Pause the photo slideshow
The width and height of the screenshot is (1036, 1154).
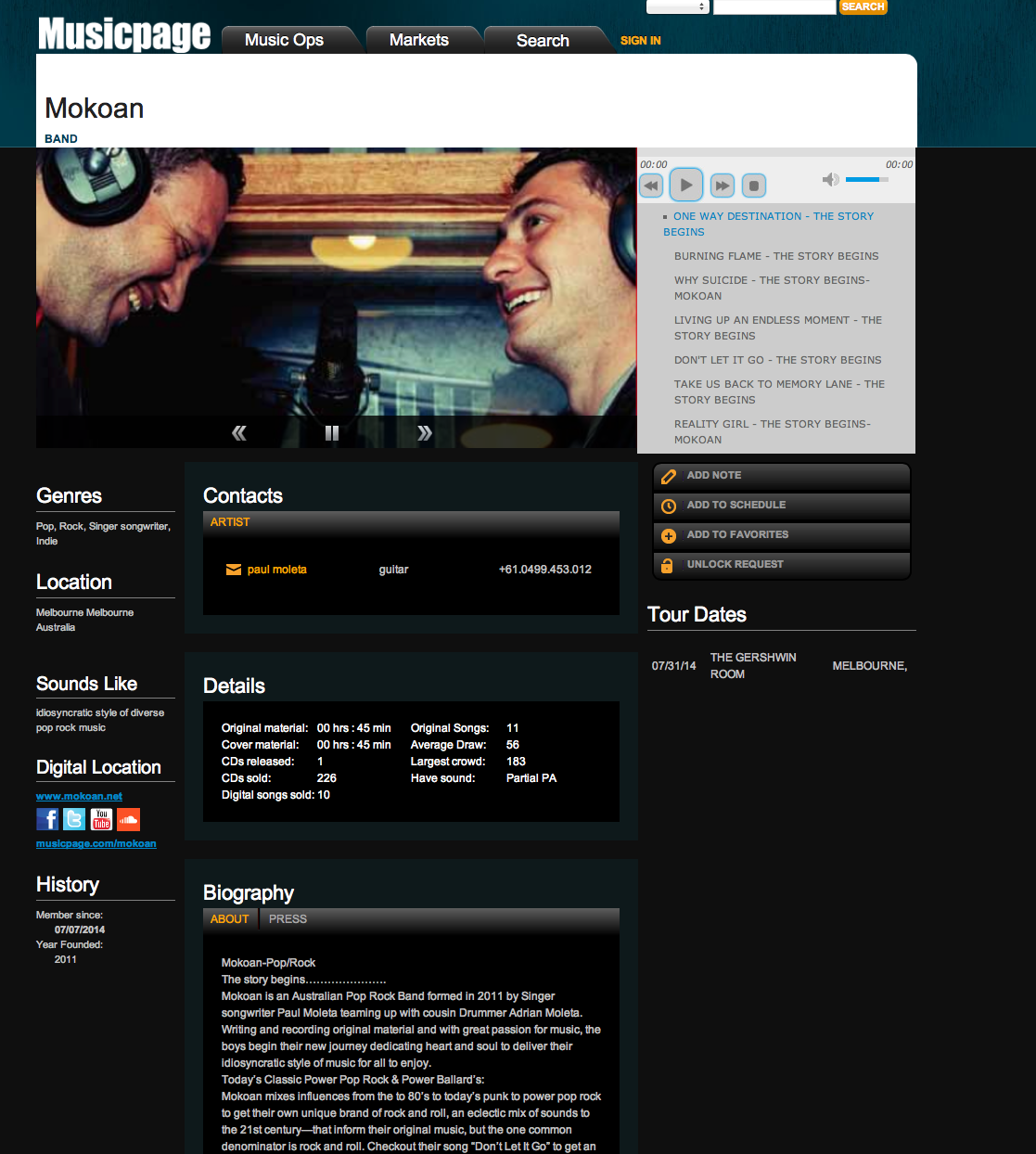click(x=332, y=433)
